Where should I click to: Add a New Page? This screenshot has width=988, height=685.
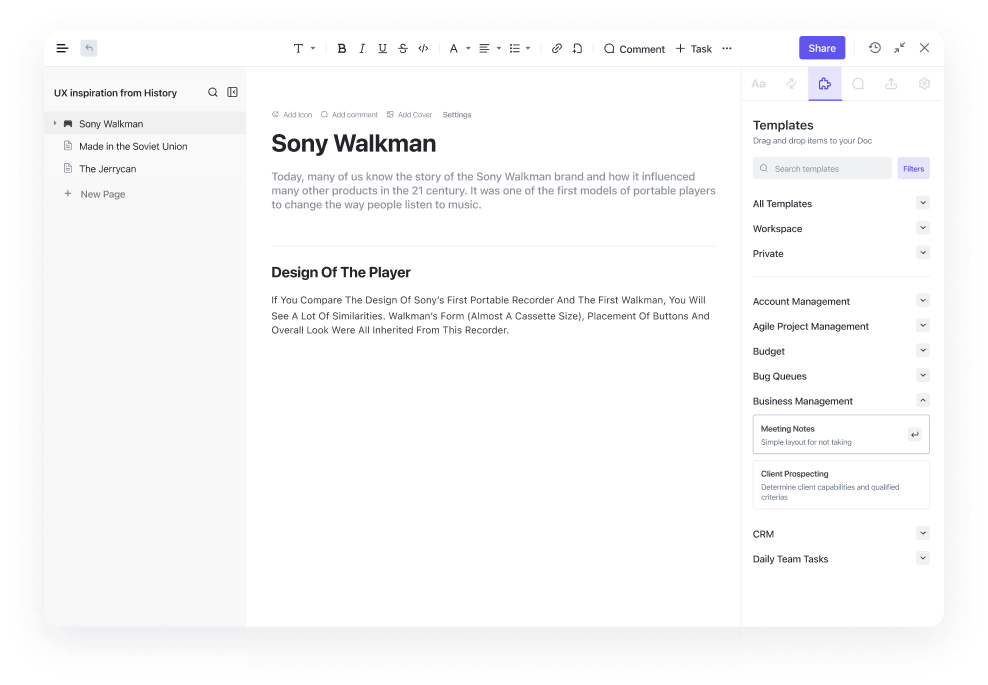(x=95, y=194)
